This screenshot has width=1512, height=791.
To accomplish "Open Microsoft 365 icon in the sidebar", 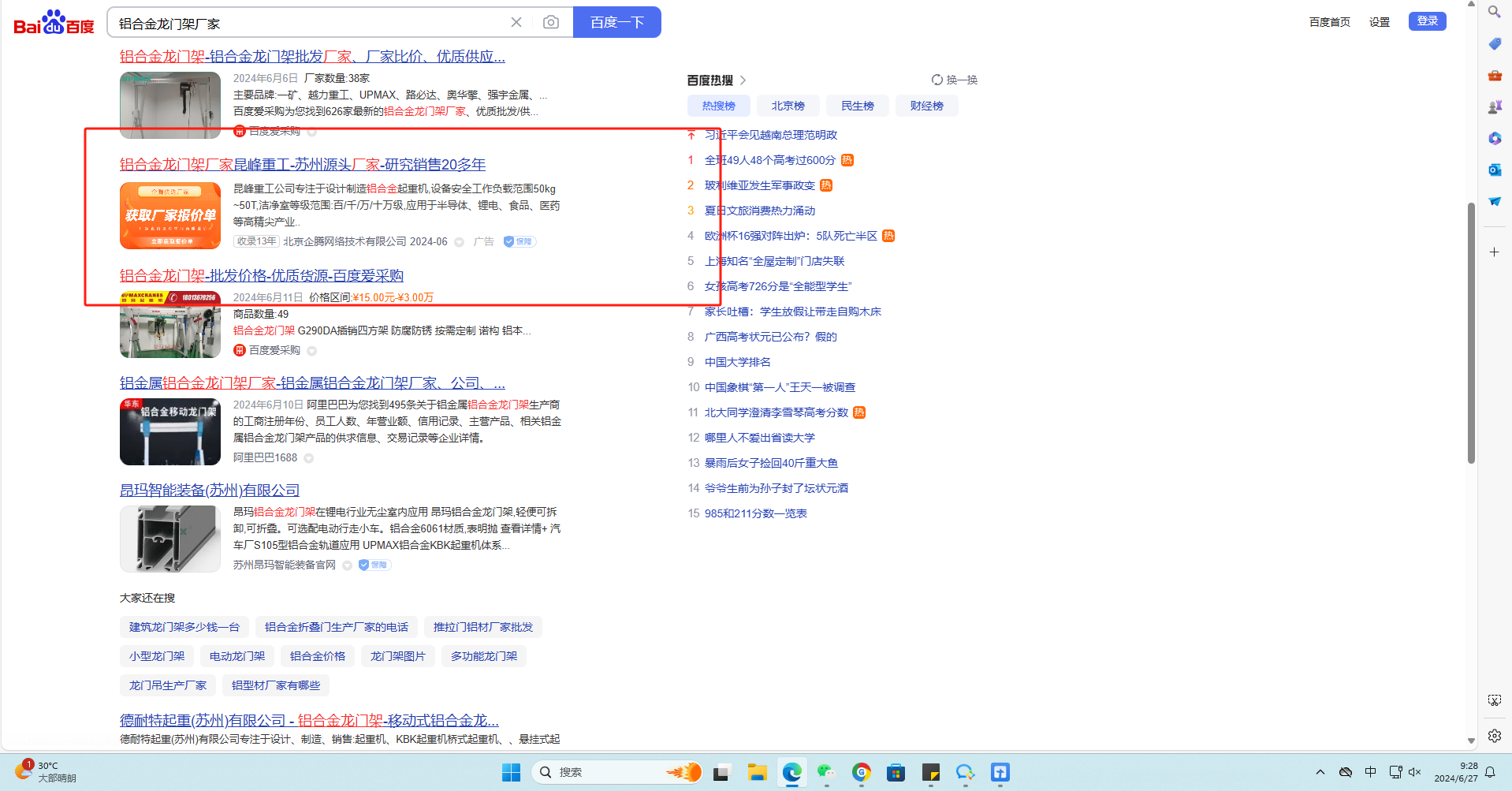I will [1494, 139].
